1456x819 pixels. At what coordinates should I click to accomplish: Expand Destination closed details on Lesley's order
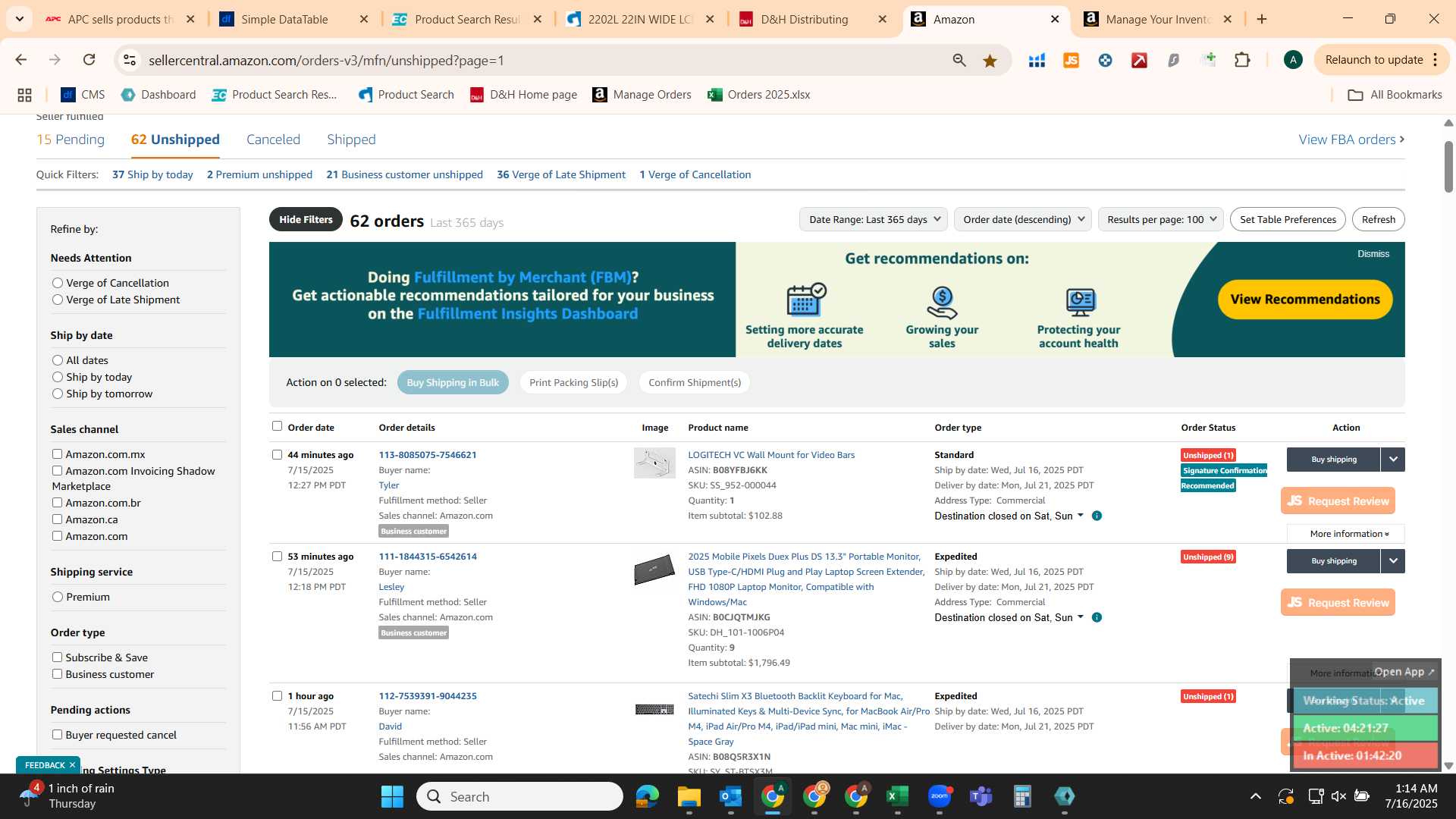[1081, 617]
